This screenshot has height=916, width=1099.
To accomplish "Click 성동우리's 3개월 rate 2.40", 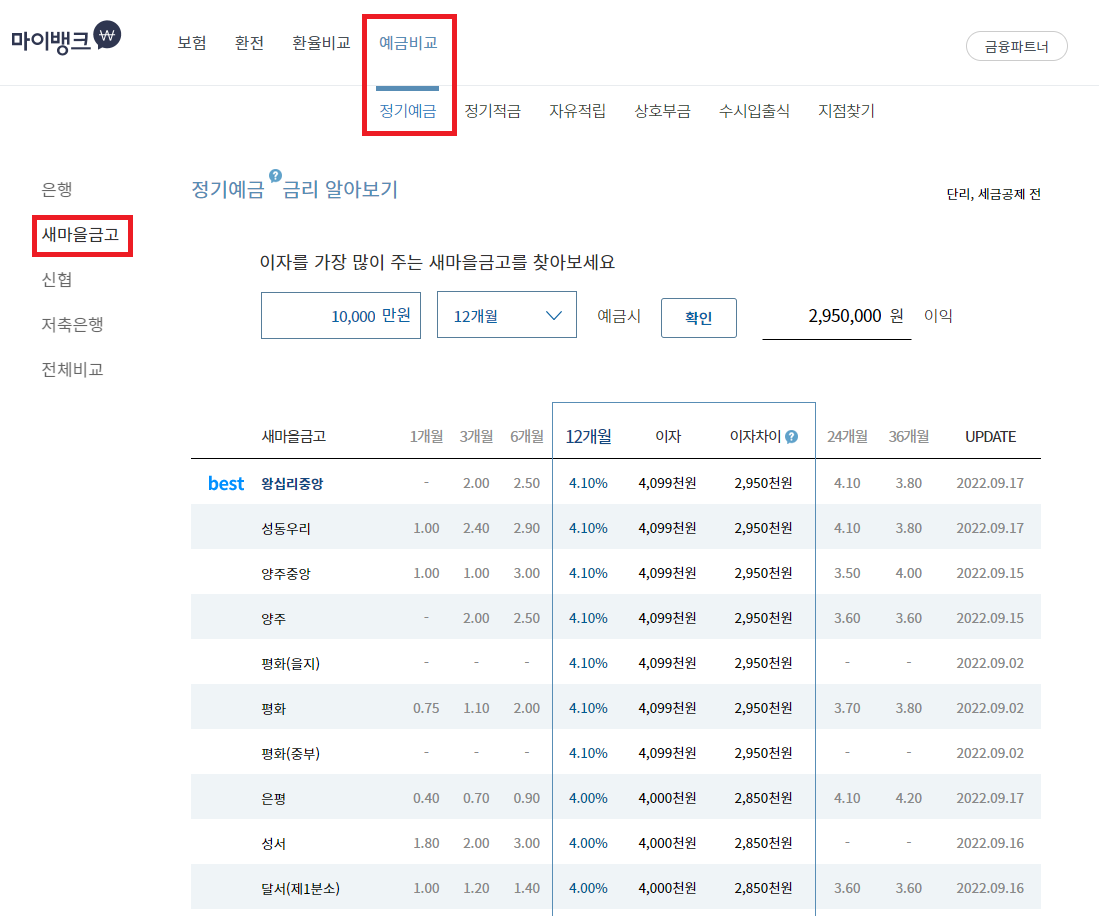I will (x=477, y=528).
